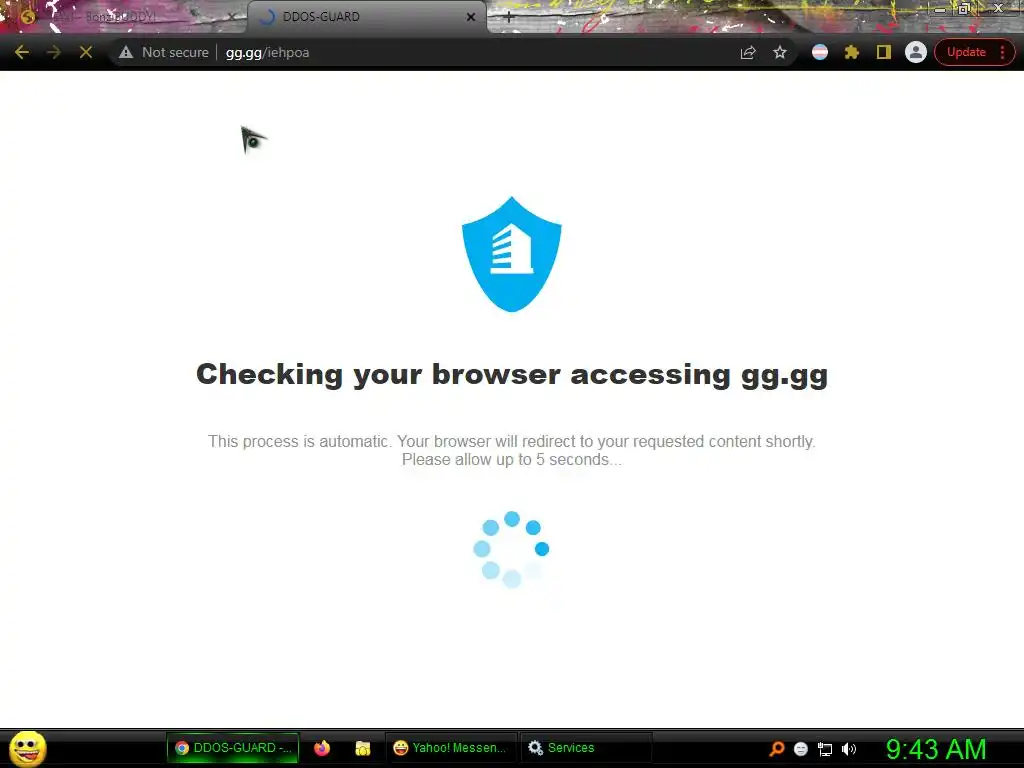Launch Firefox from the taskbar
This screenshot has height=768, width=1024.
322,748
